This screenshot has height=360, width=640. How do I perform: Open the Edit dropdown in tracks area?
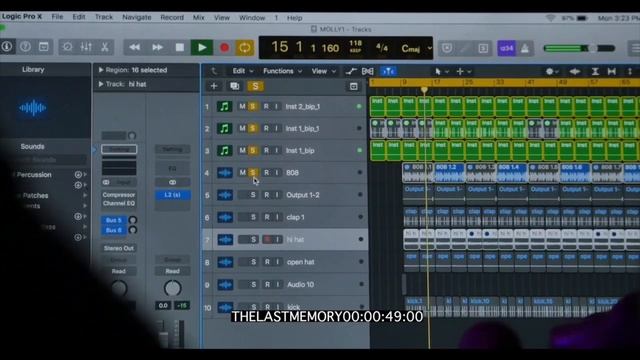click(243, 71)
